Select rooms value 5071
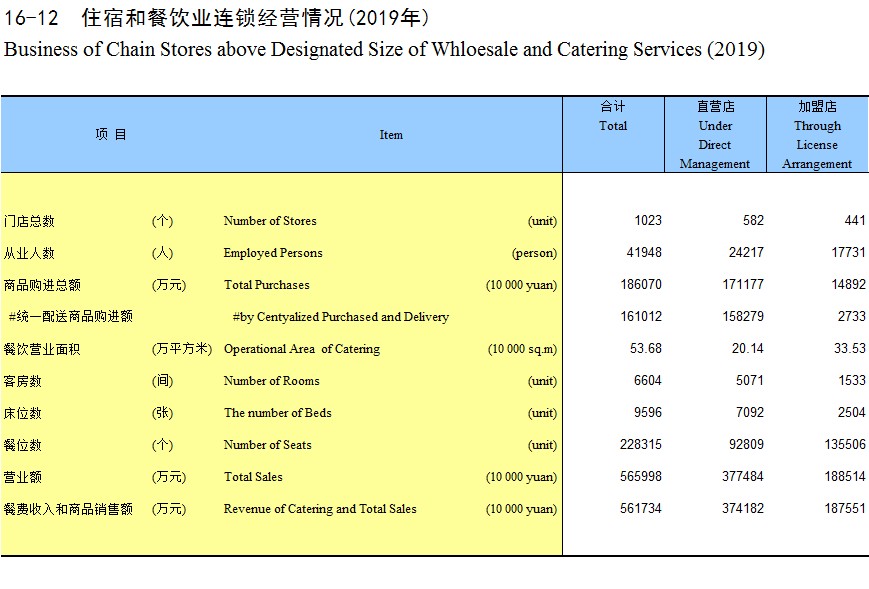The width and height of the screenshot is (869, 589). tap(750, 381)
